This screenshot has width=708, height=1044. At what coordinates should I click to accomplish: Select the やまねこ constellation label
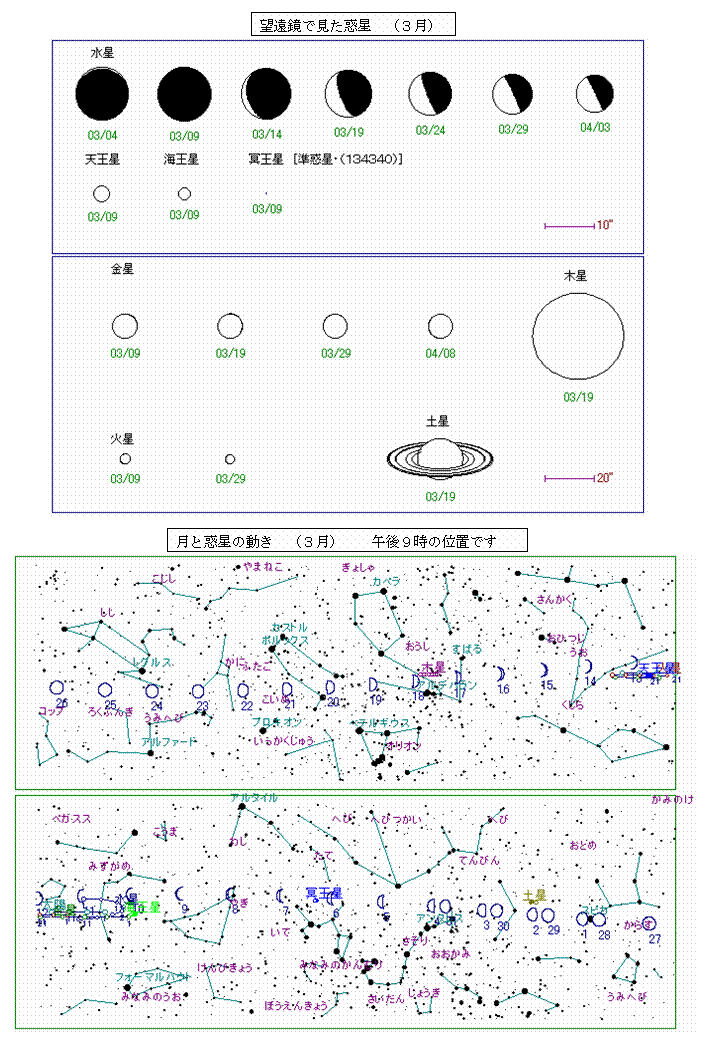point(263,567)
